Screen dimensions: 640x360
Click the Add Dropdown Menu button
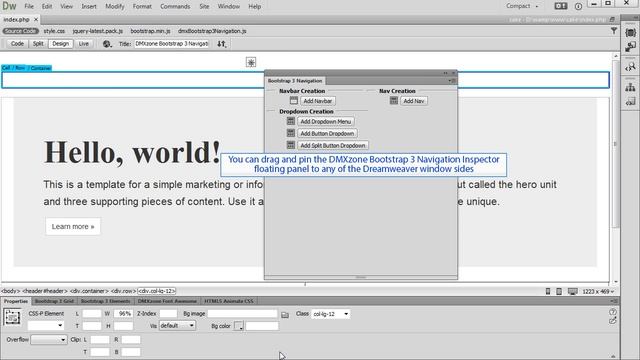(x=326, y=121)
